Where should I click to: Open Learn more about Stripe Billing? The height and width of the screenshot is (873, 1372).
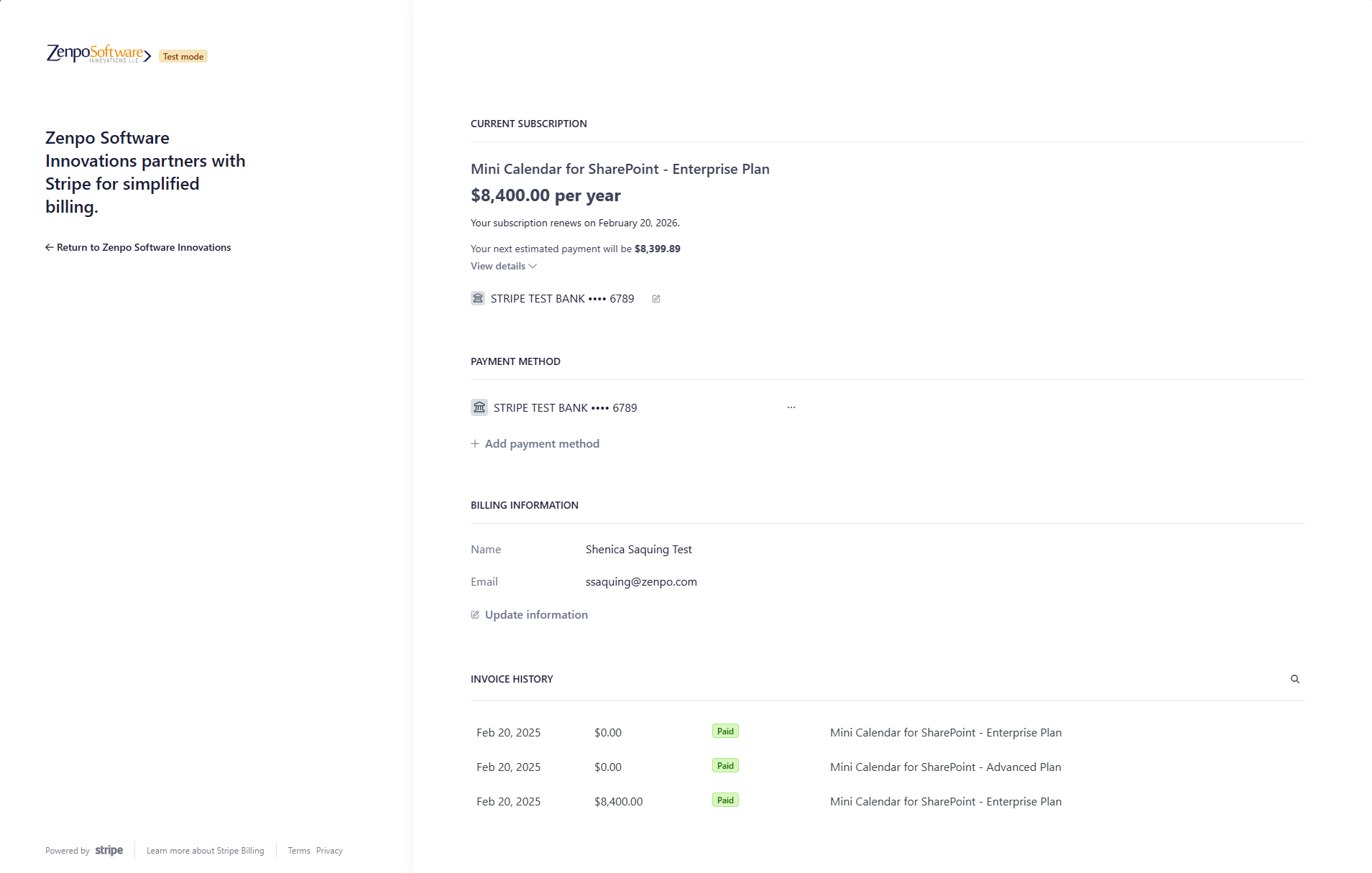[x=205, y=851]
